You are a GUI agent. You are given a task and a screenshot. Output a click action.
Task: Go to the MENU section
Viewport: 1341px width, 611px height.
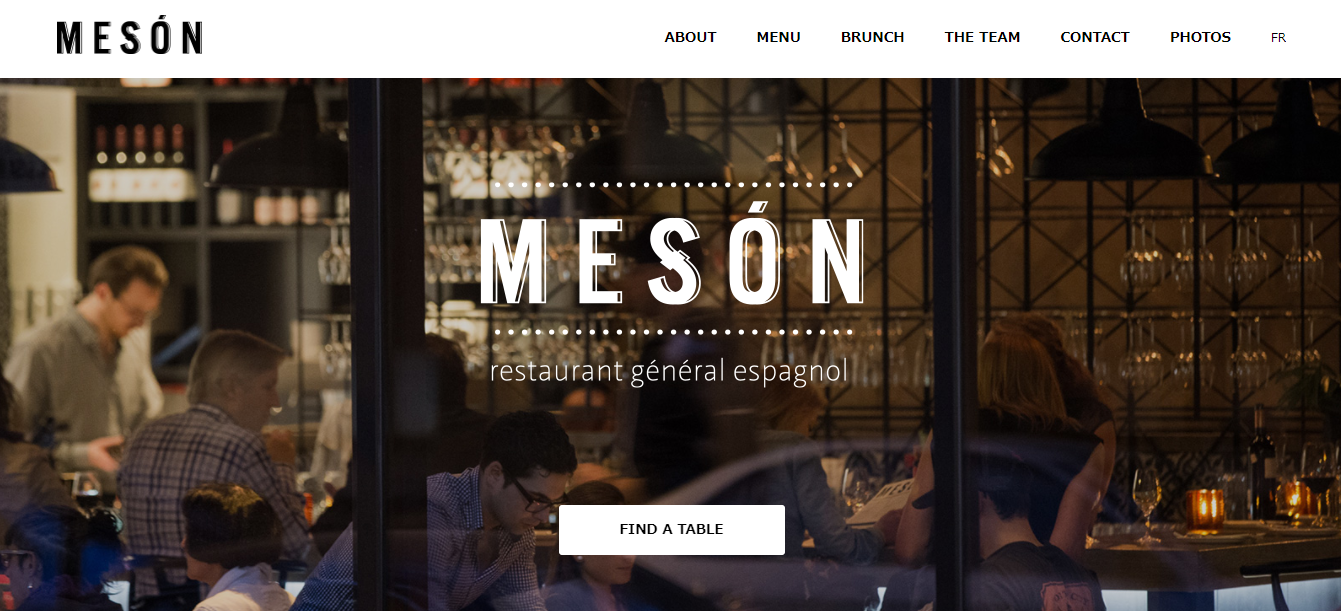point(778,37)
